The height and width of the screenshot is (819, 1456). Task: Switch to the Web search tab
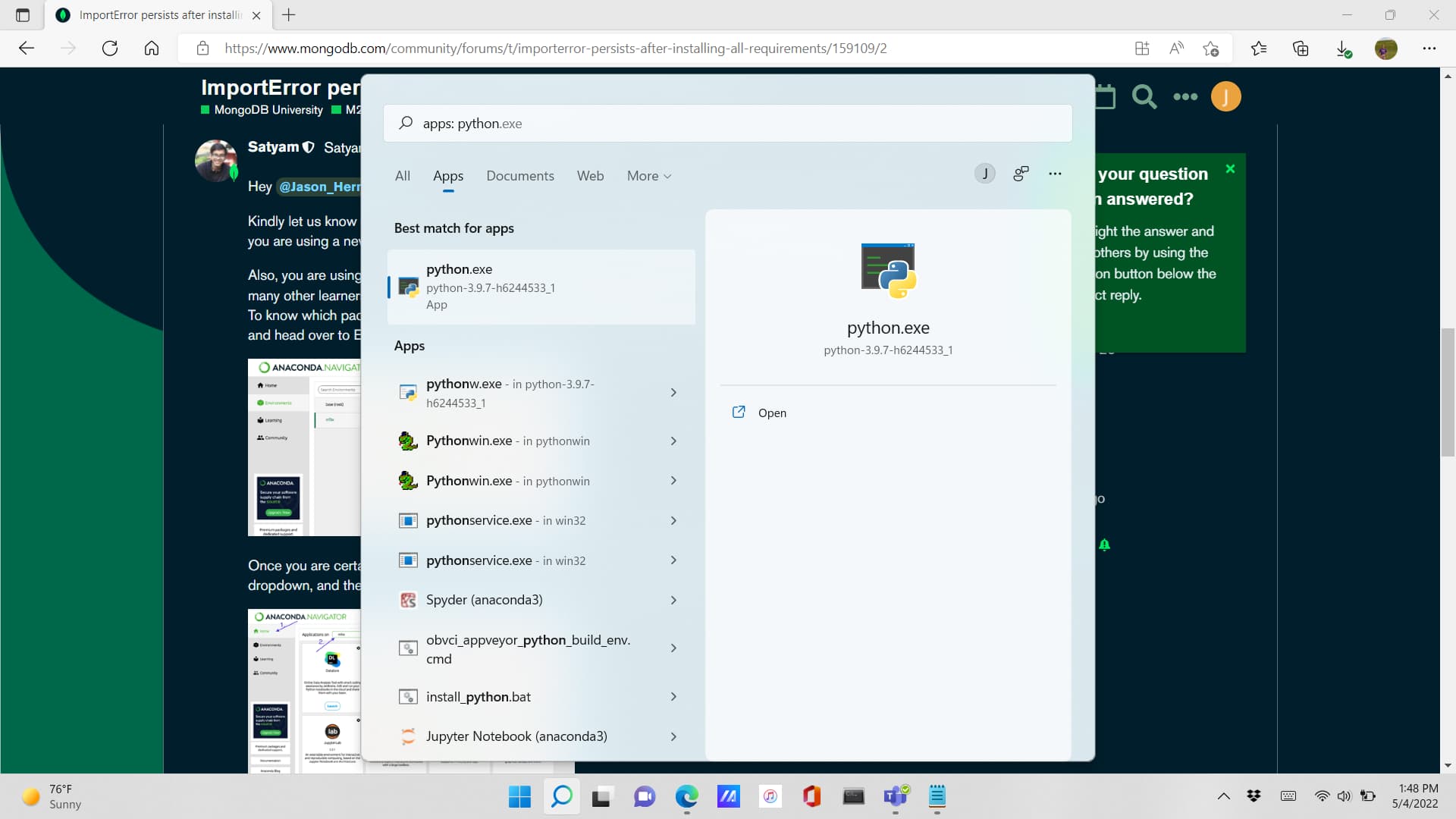click(590, 175)
